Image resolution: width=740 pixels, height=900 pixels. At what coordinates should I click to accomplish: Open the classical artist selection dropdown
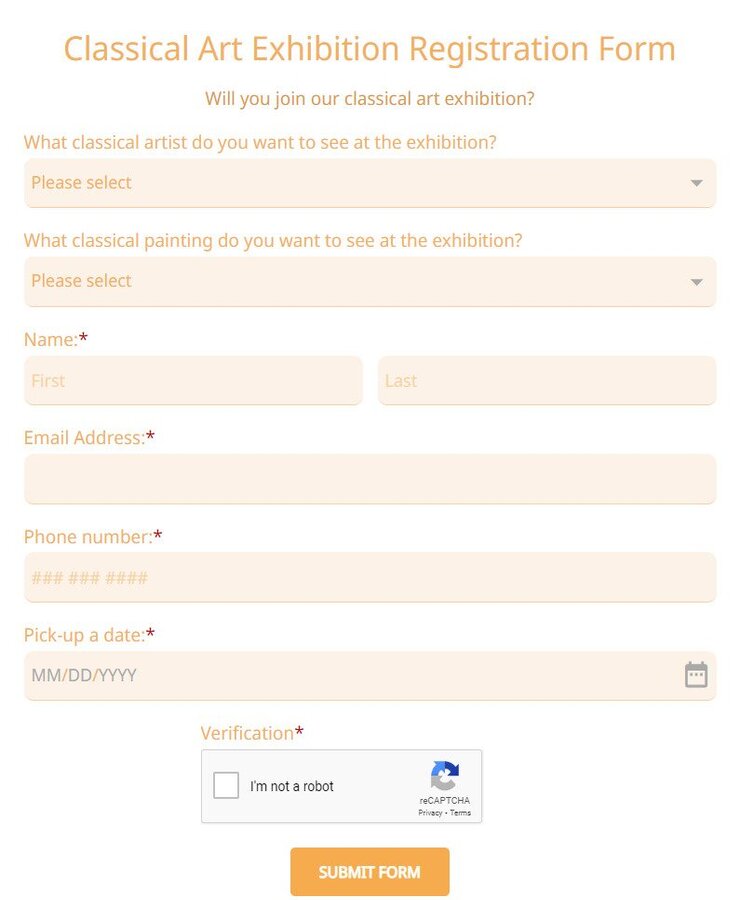click(x=370, y=183)
